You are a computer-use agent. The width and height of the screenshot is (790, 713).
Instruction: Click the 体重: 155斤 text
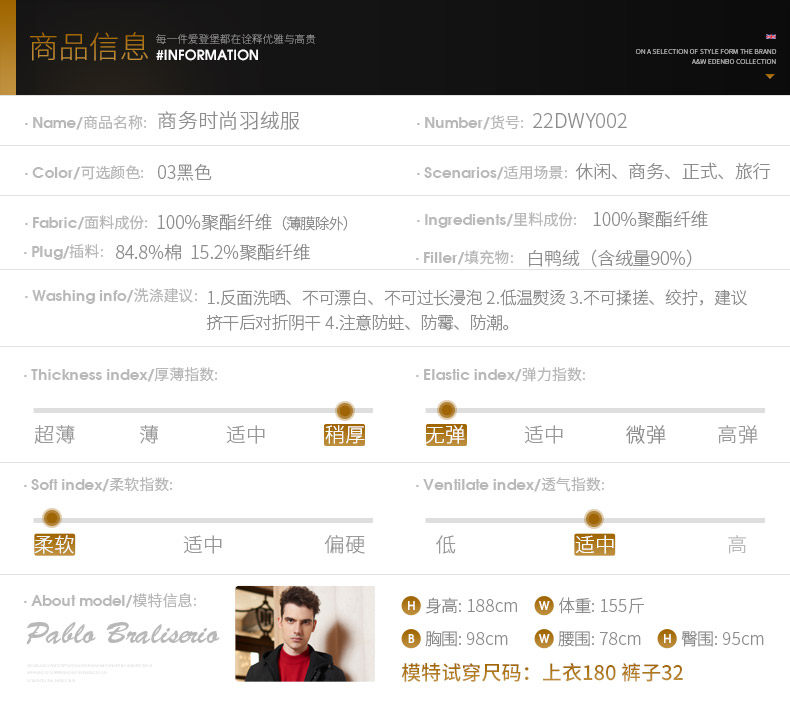(x=601, y=606)
